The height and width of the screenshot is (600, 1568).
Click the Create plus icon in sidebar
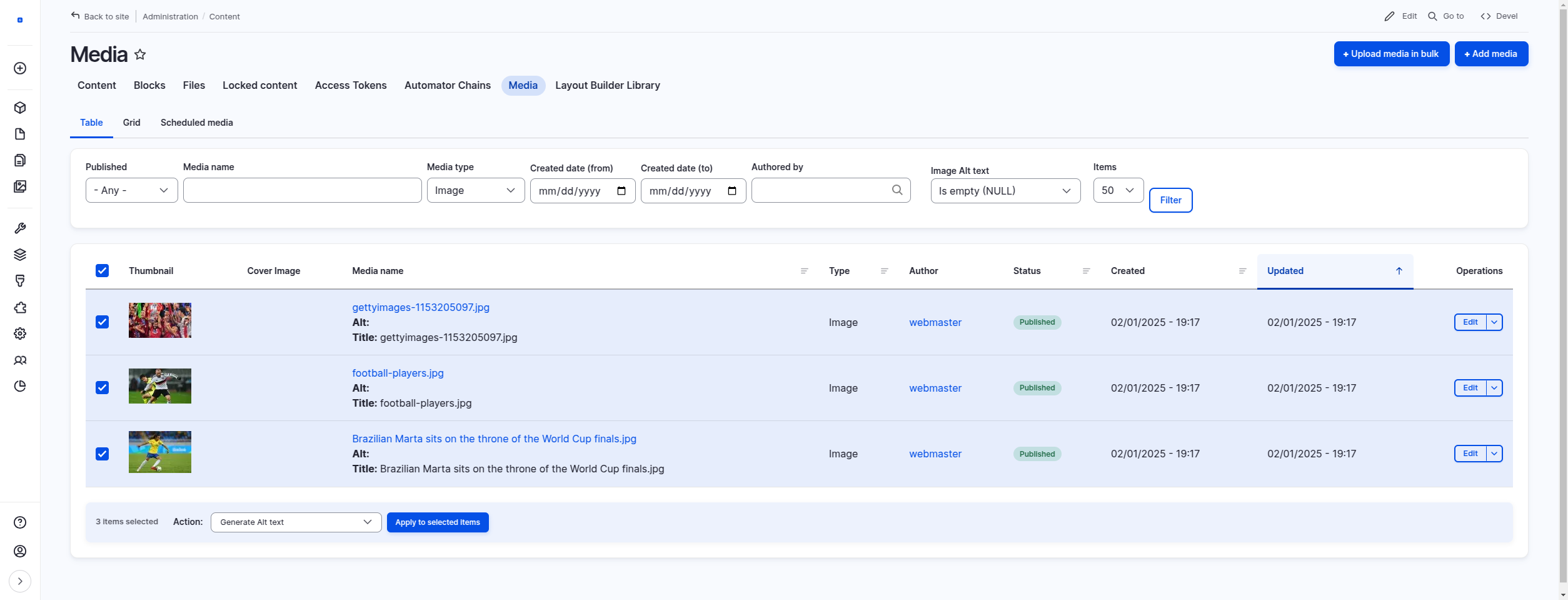click(20, 68)
